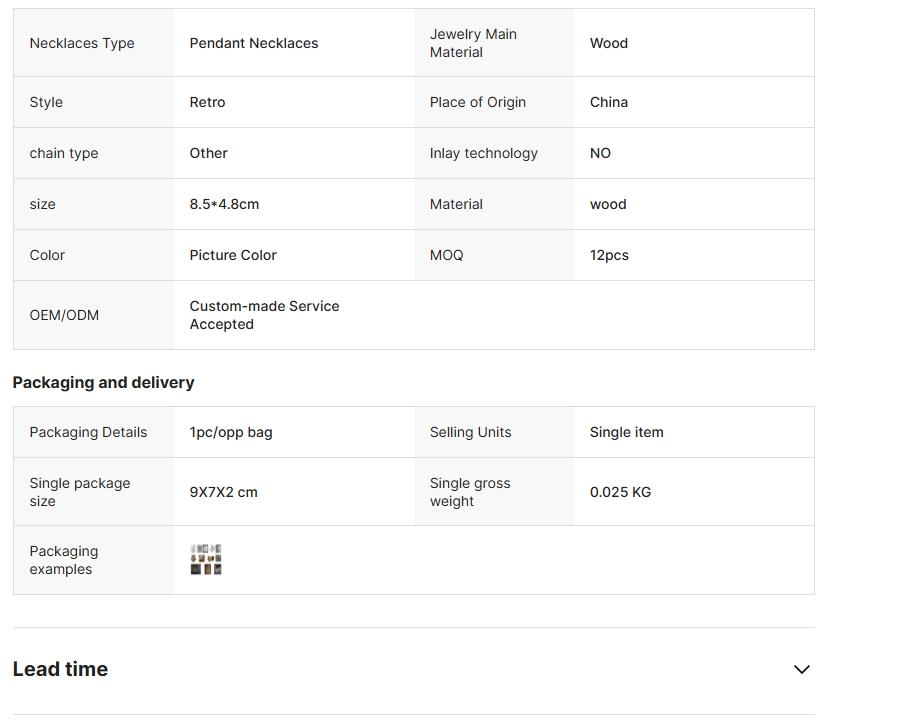Click the Custom-made Service Accepted text
The image size is (917, 726).
pyautogui.click(x=264, y=315)
